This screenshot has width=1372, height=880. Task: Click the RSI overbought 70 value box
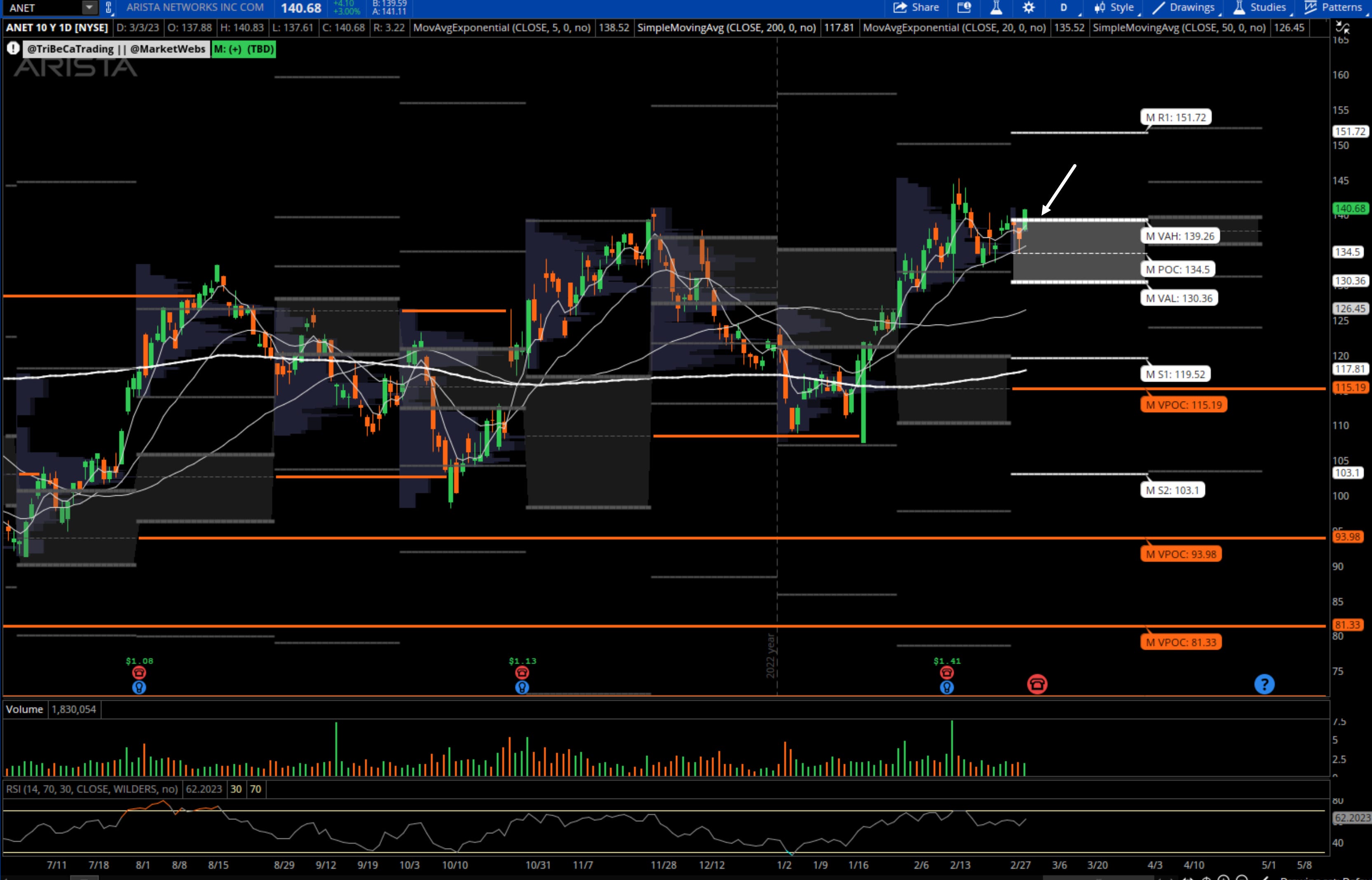click(256, 789)
